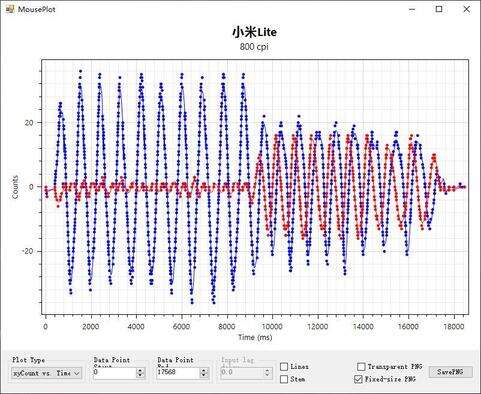Click the y-axis tick label -20

tap(27, 251)
